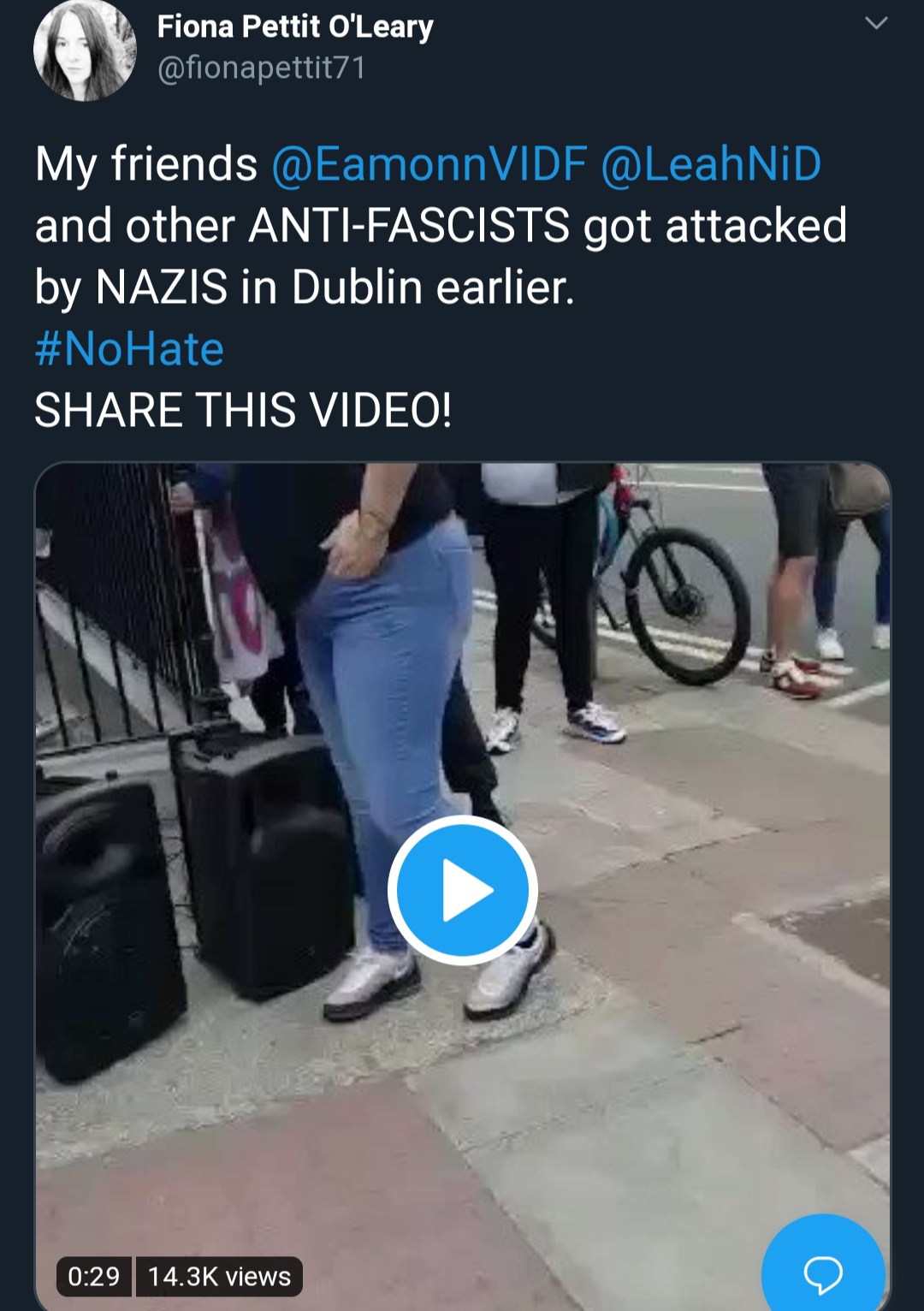Click the @fionapettit71 handle
Viewport: 924px width, 1311px height.
point(262,68)
